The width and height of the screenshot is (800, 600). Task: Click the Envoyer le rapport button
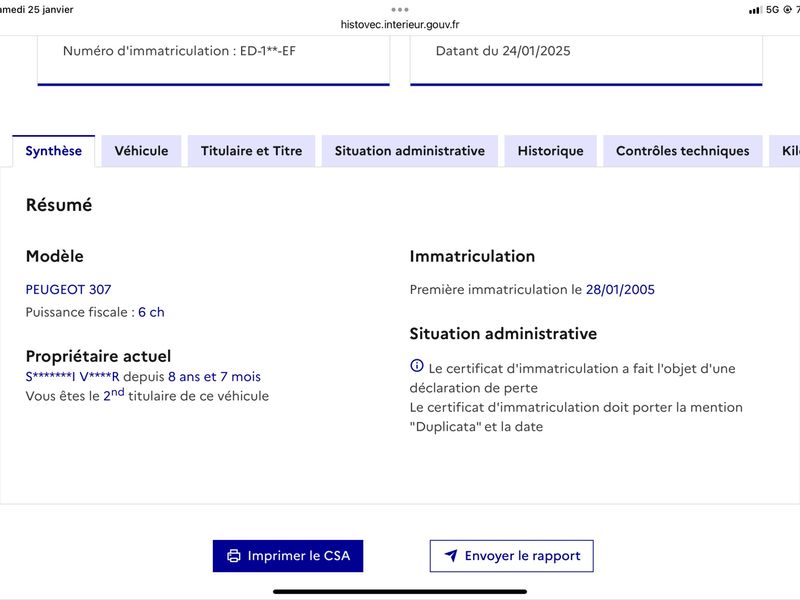[x=511, y=556]
